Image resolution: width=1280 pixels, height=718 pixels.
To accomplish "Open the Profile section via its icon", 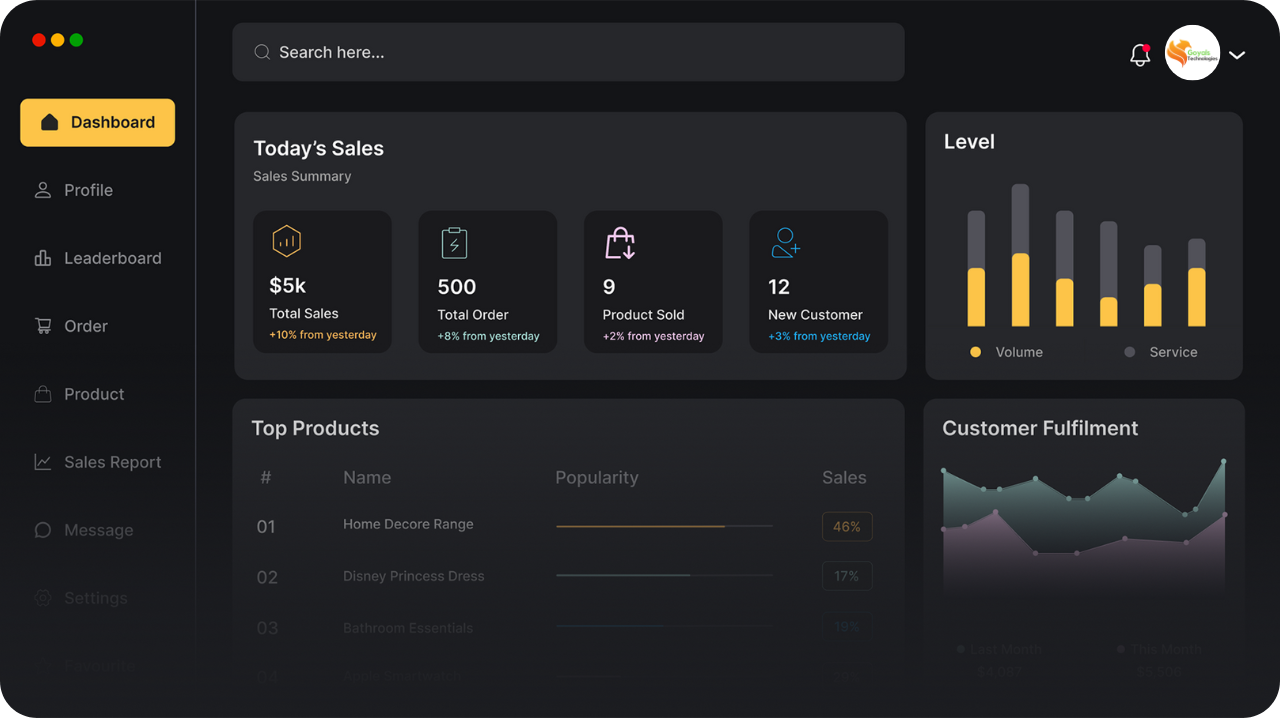I will (x=42, y=189).
